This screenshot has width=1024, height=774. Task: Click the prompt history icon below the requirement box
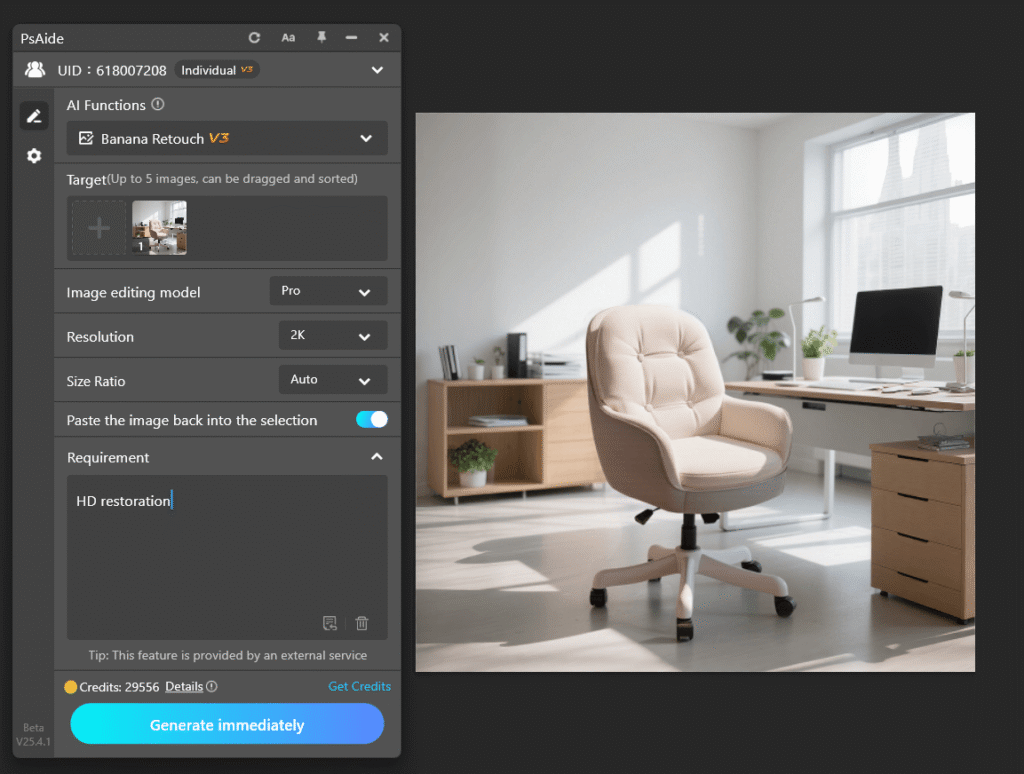tap(330, 622)
